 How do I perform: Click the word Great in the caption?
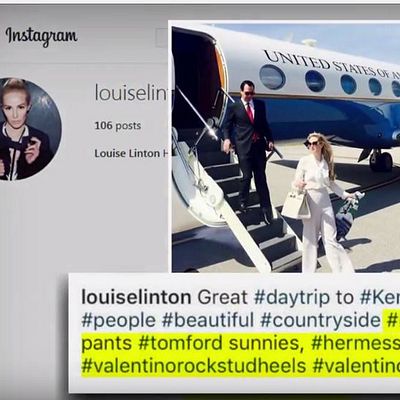(223, 297)
